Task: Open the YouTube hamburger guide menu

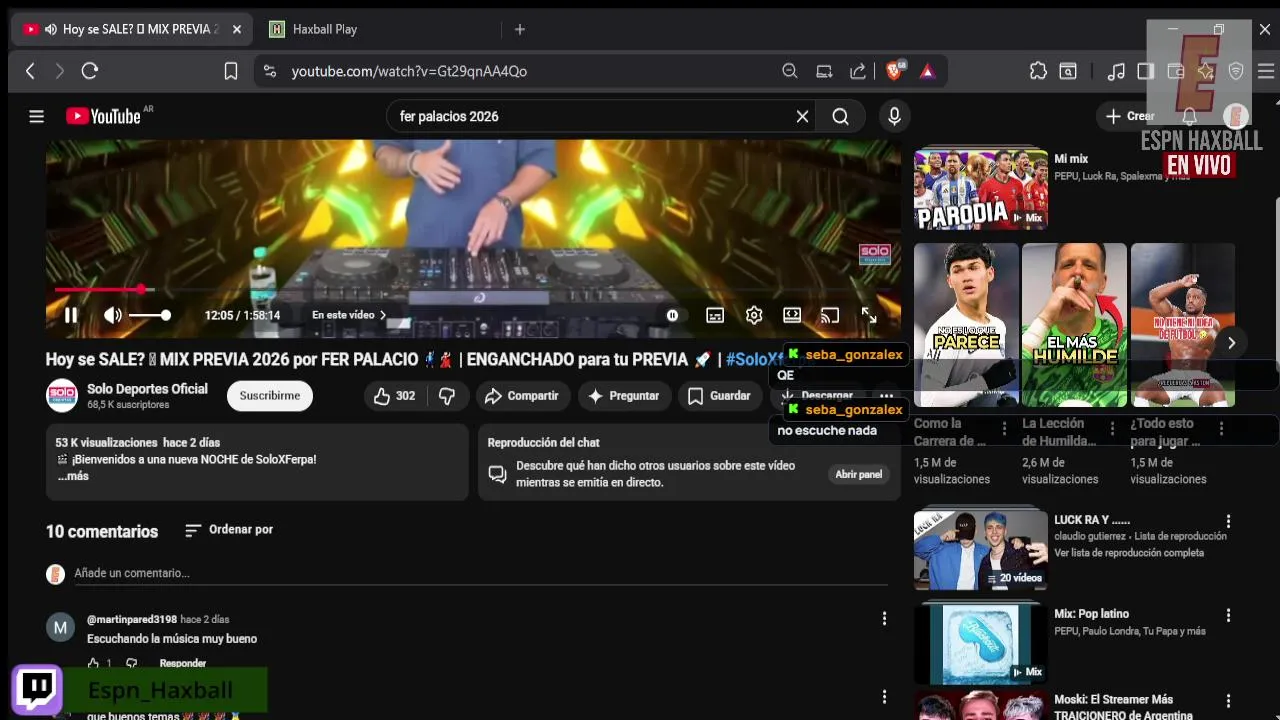Action: [x=37, y=116]
